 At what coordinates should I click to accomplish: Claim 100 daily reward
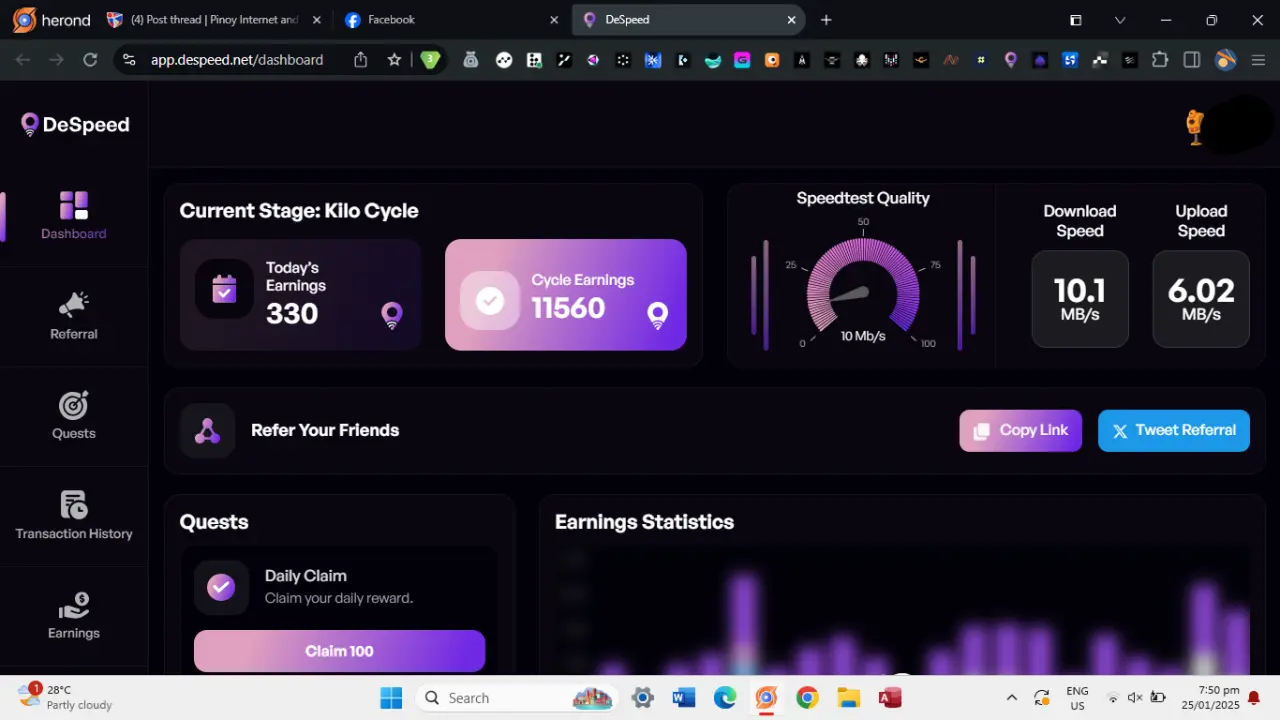coord(339,651)
